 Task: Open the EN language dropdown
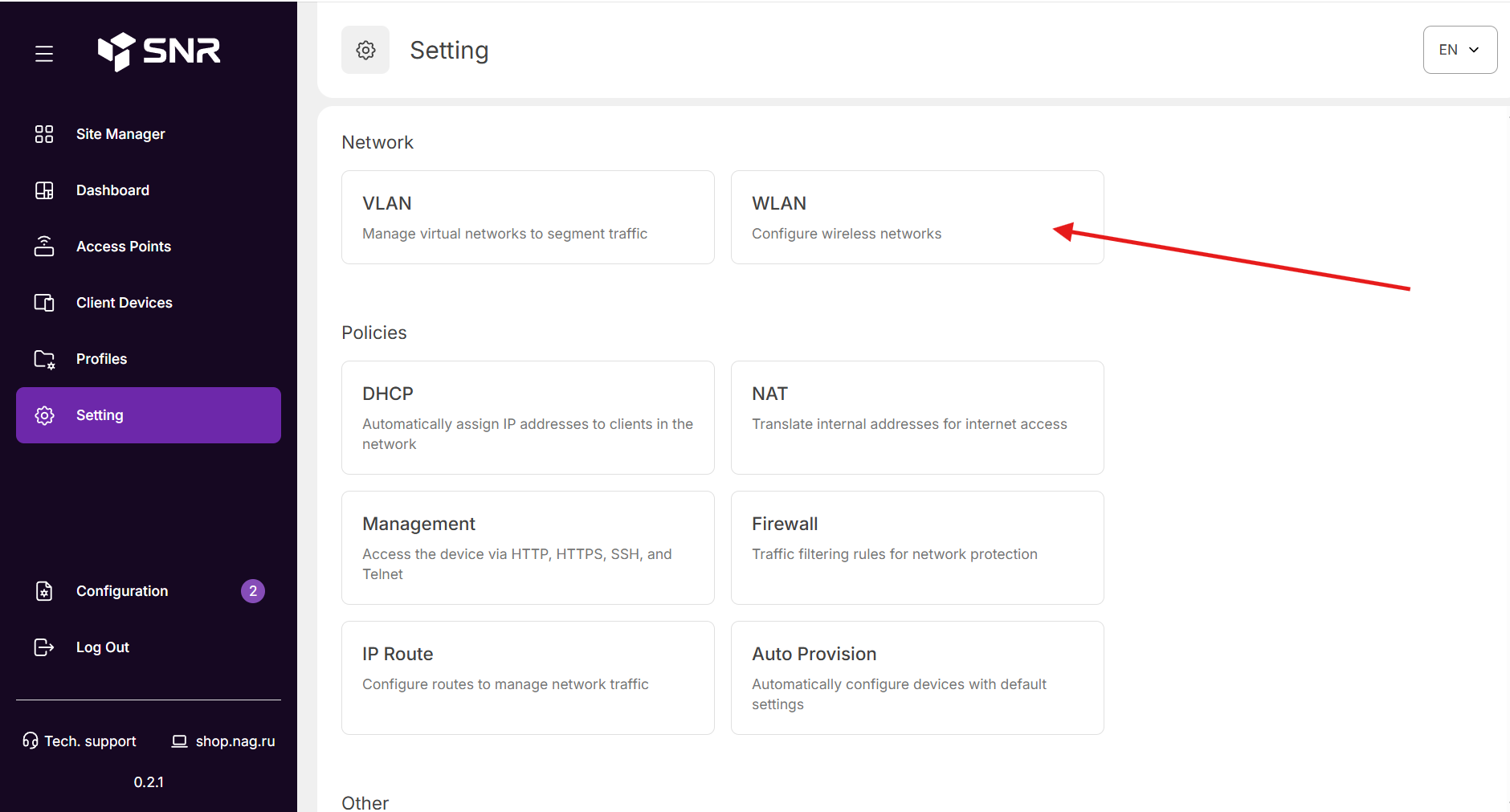[1460, 50]
